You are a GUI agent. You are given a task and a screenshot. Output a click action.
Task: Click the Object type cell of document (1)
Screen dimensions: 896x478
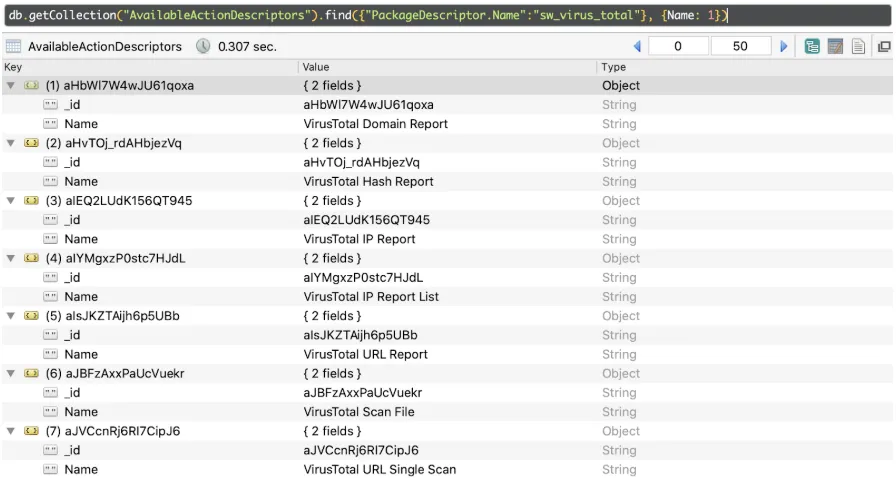(x=621, y=86)
